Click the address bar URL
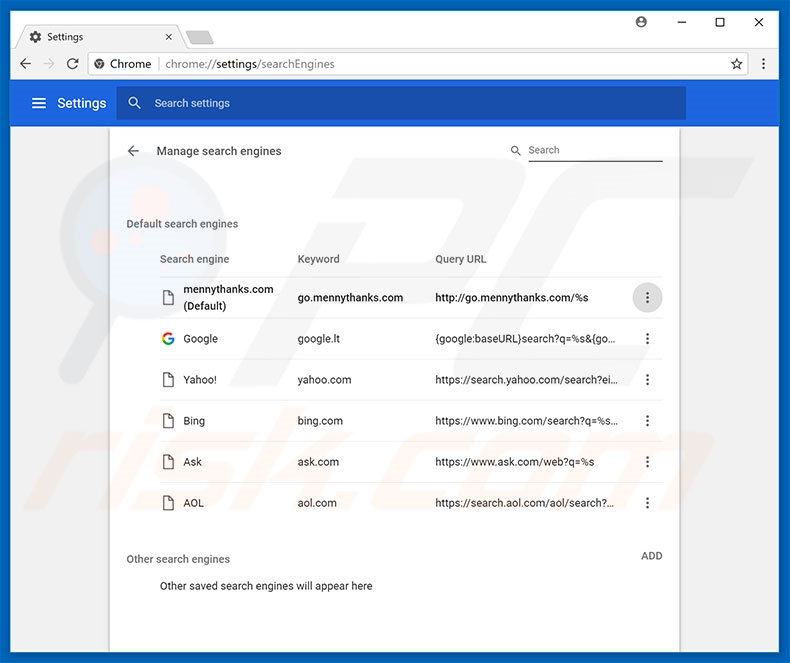 tap(400, 64)
